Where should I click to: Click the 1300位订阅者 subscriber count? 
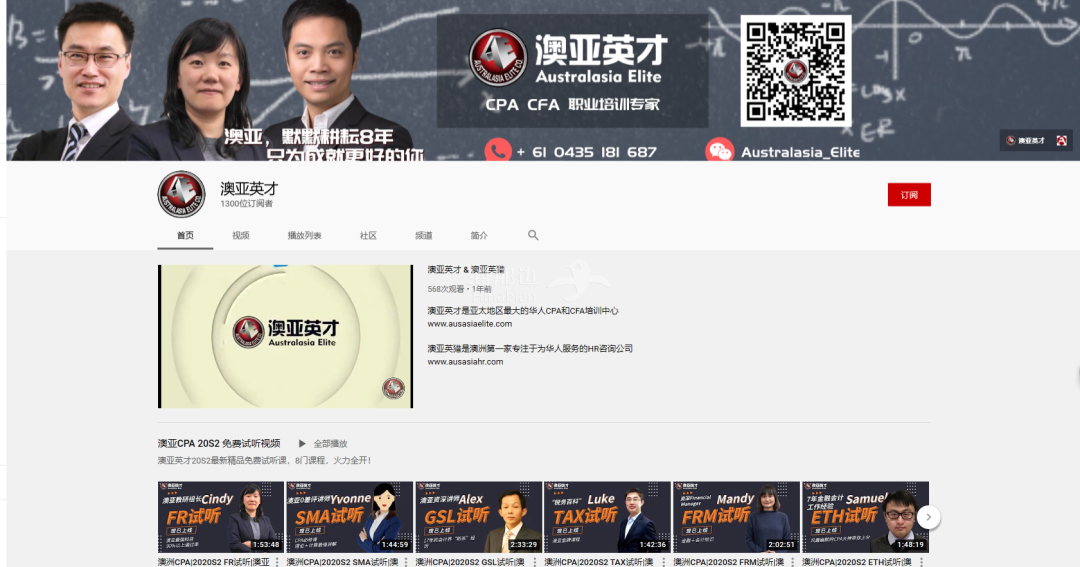(247, 204)
